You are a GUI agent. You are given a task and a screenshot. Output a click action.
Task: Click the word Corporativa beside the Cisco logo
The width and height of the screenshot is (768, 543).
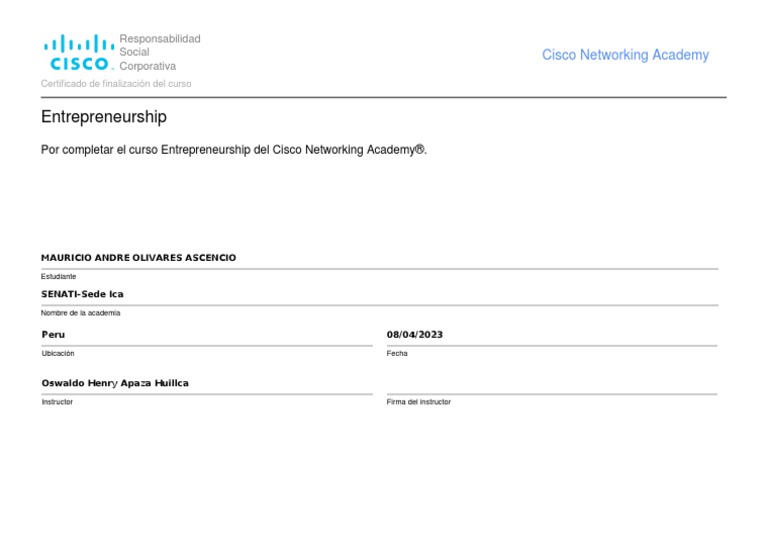(148, 66)
